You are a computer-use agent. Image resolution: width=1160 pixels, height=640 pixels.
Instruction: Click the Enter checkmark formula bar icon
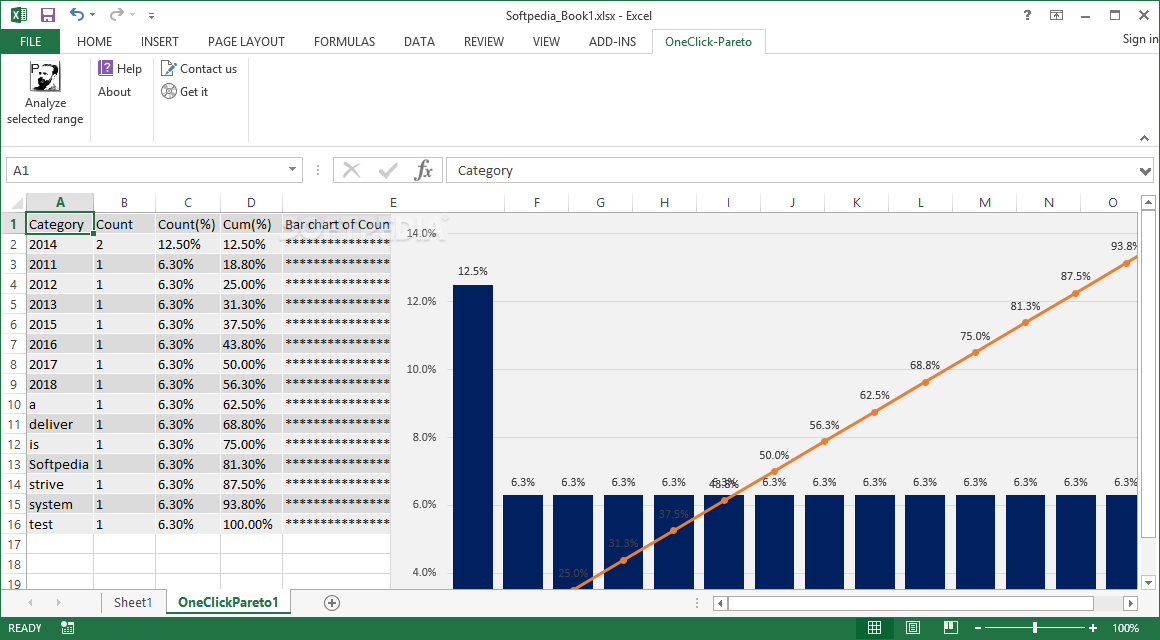click(388, 170)
